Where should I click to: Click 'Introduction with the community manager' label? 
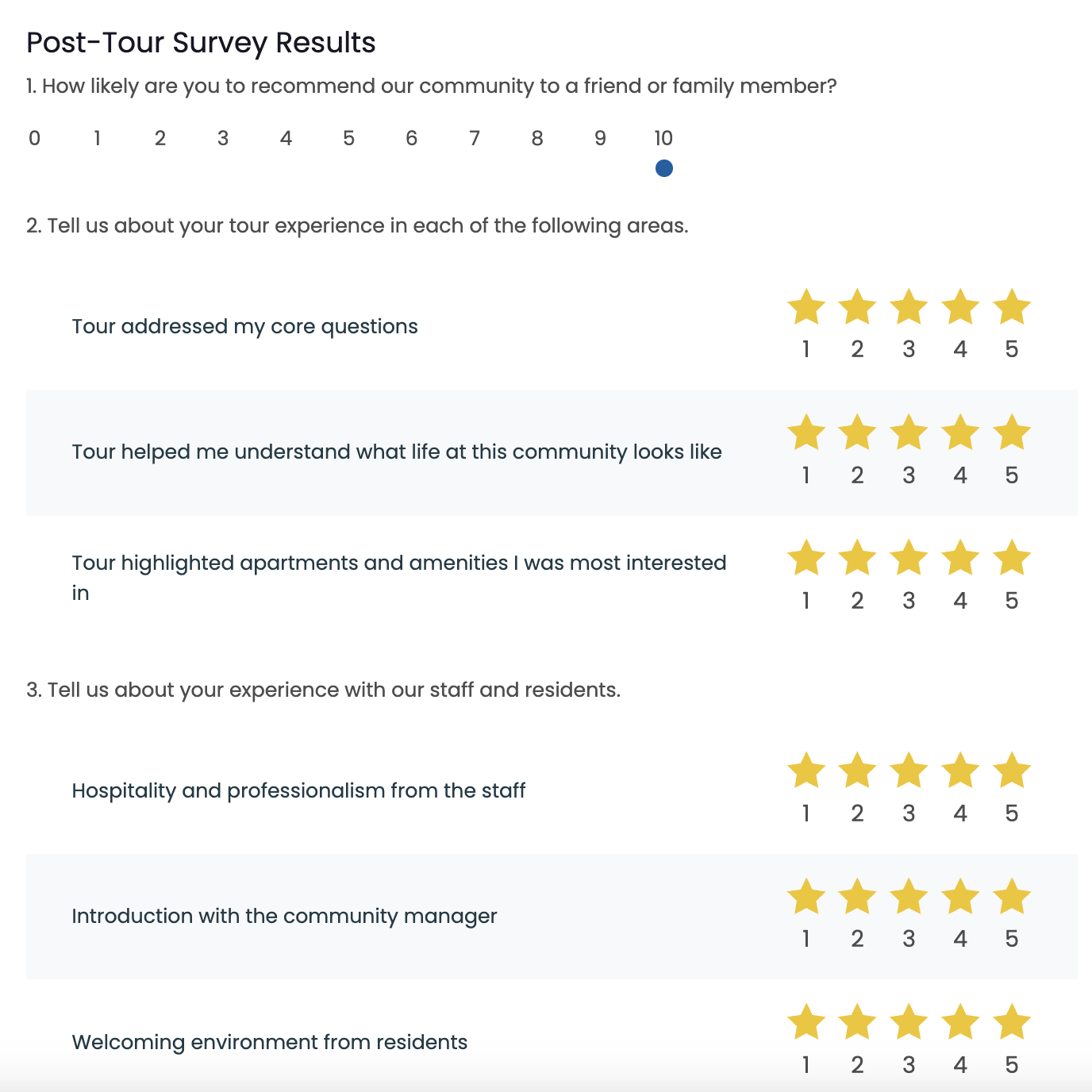point(284,917)
